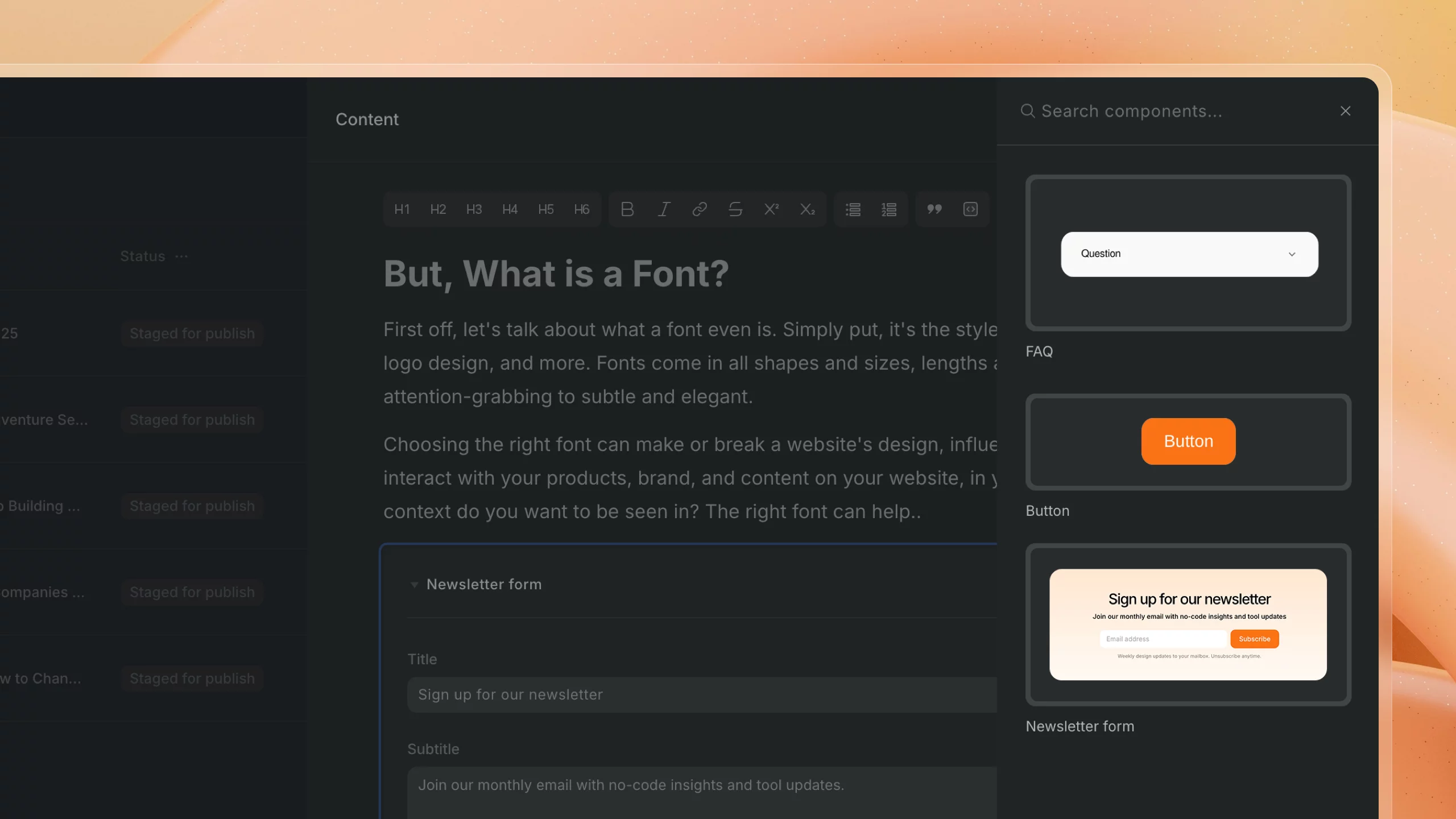Insert a code block

[971, 209]
